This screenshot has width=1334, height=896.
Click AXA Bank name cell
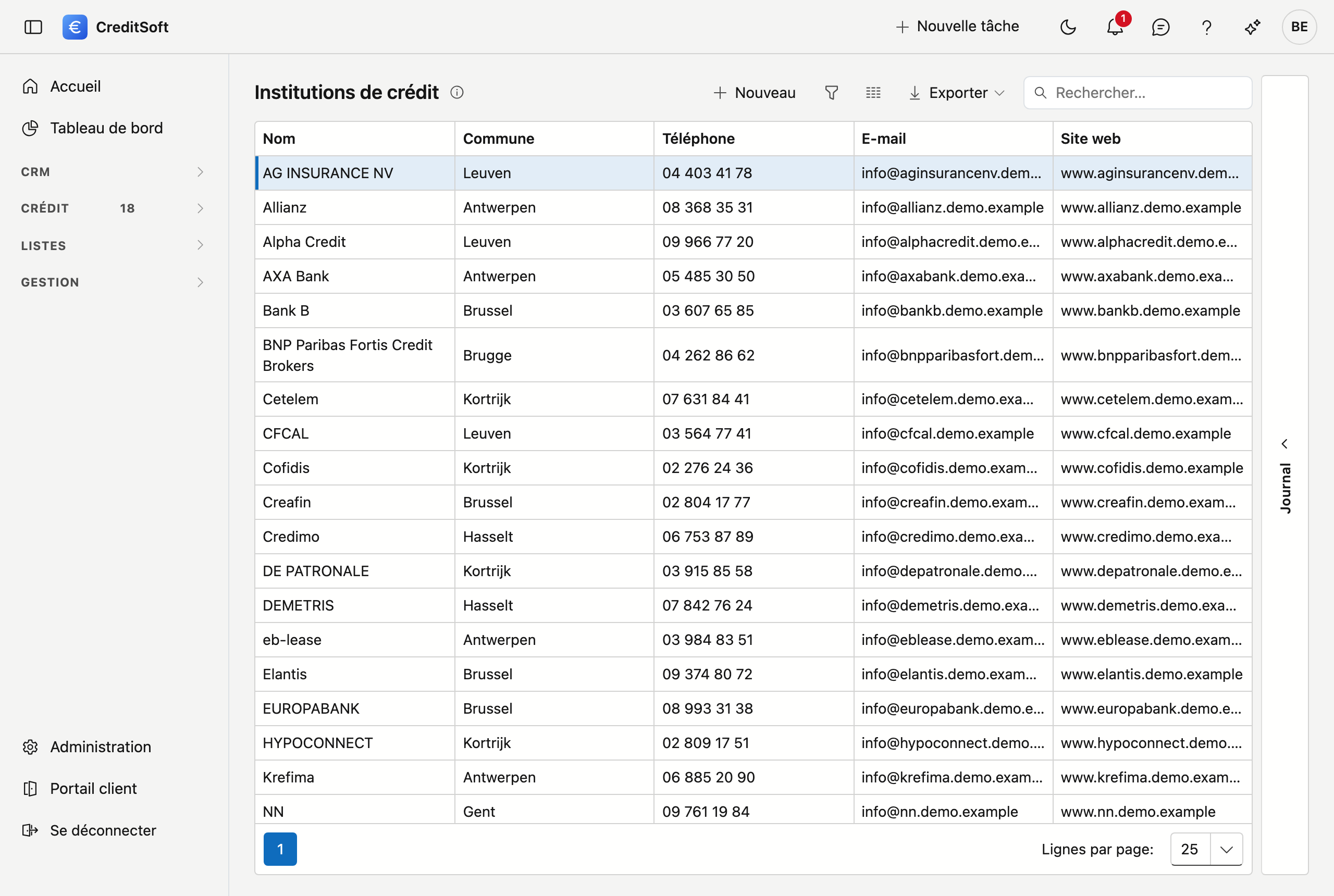point(354,276)
